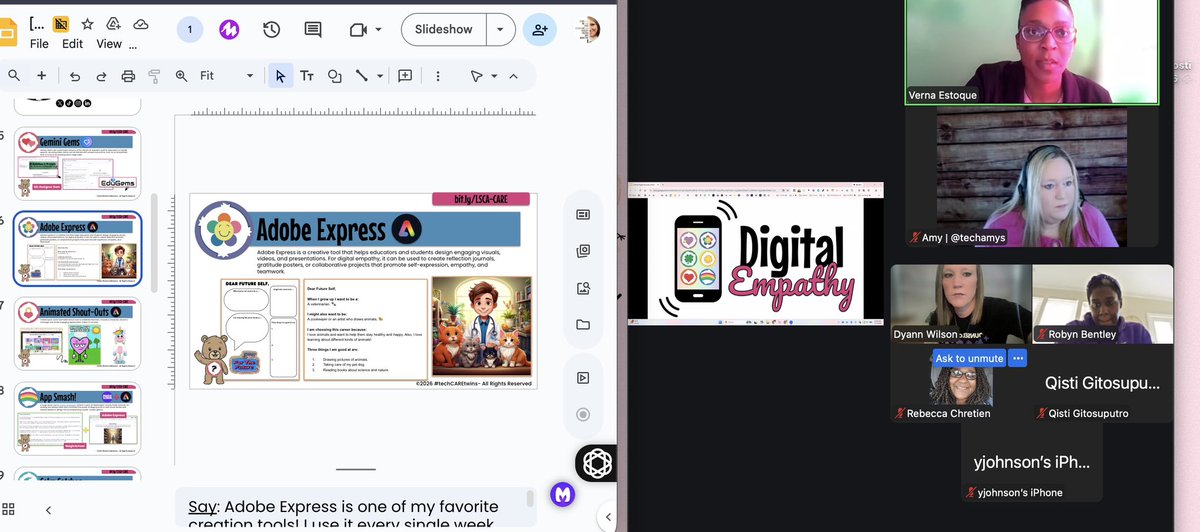Screen dimensions: 1200x532
Task: Show the hidden menus ellipsis
Action: (134, 46)
